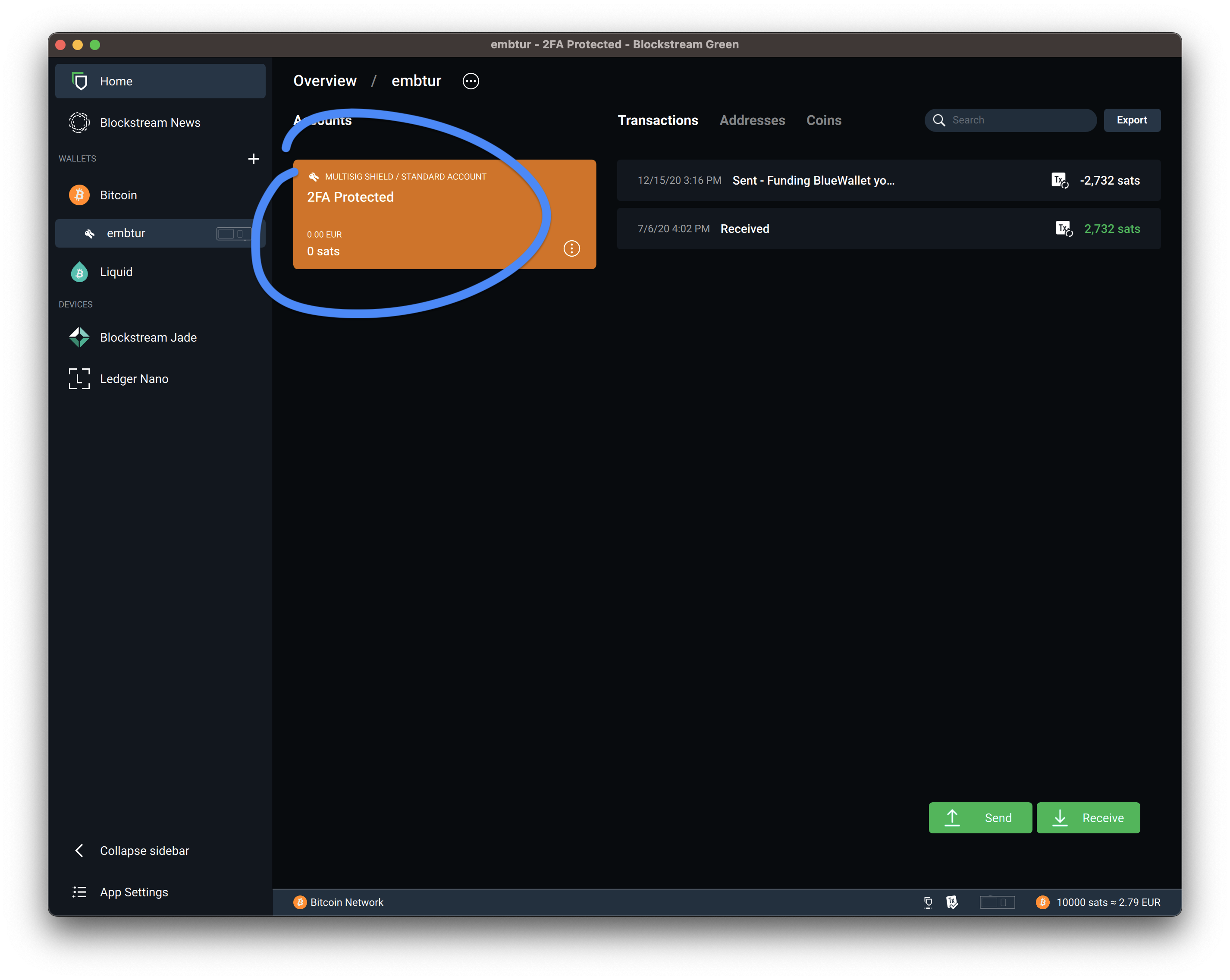Switch to the Coins tab
Image resolution: width=1230 pixels, height=980 pixels.
tap(824, 120)
